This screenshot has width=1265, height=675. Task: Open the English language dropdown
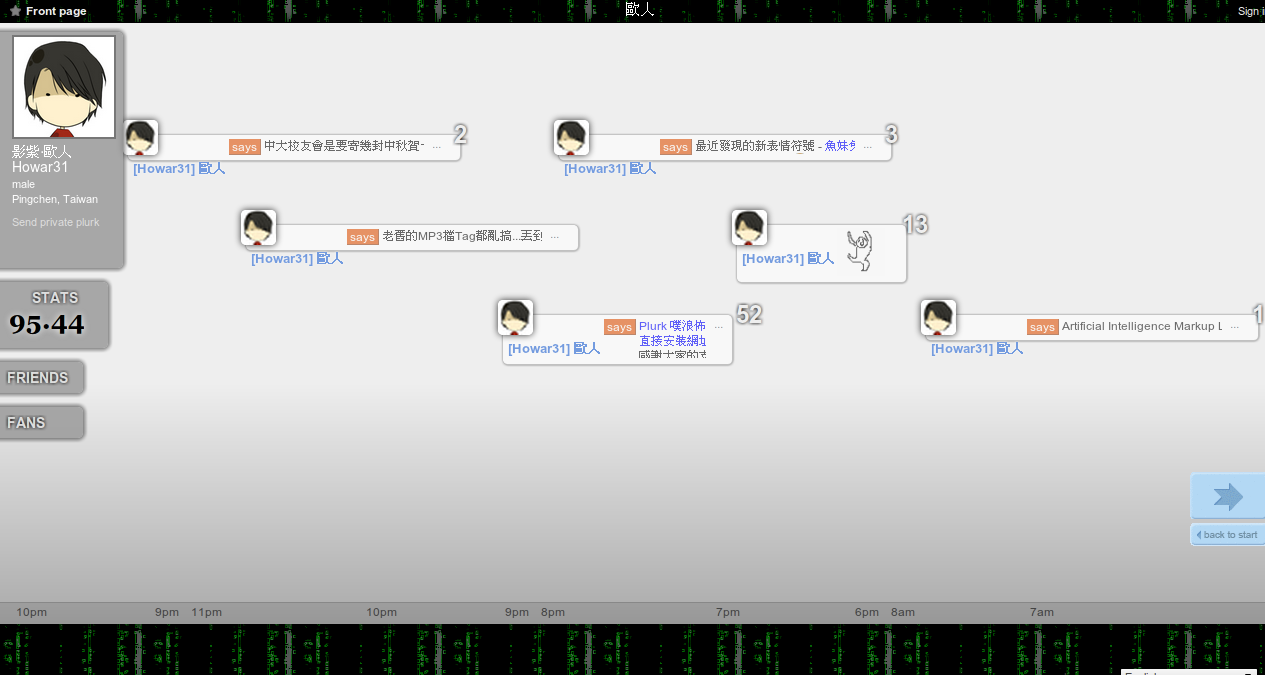click(x=1188, y=672)
